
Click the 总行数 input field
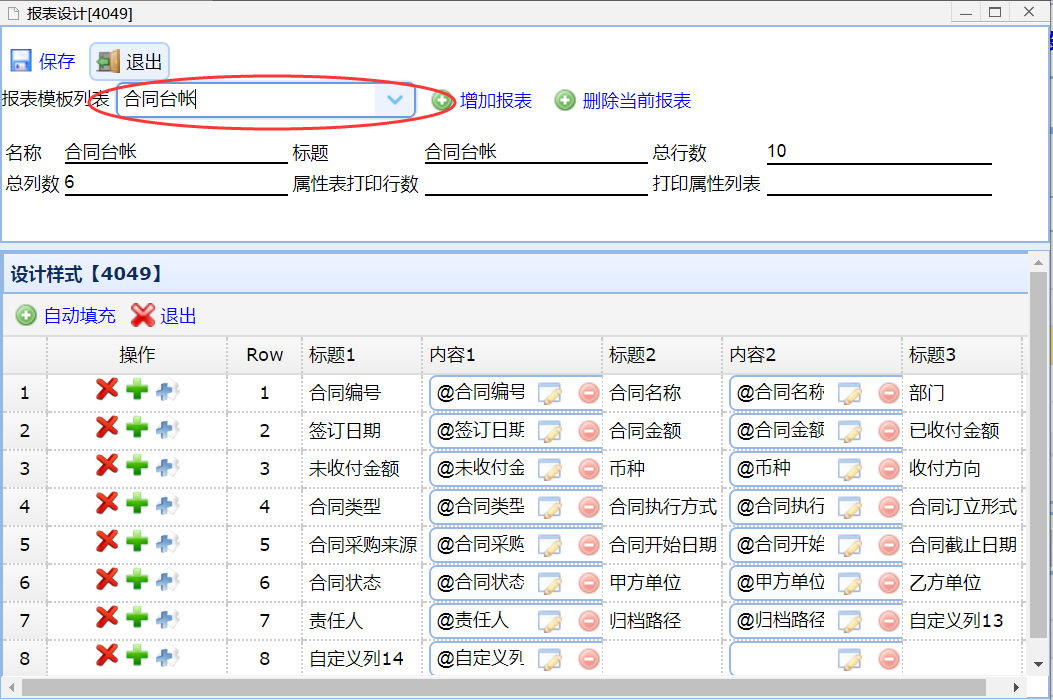[879, 152]
